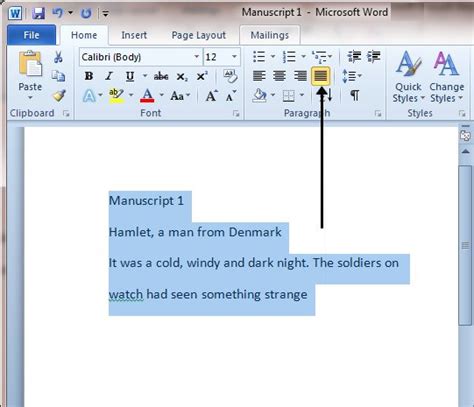The image size is (474, 407).
Task: Apply shading with the paint bucket
Action: tap(259, 96)
